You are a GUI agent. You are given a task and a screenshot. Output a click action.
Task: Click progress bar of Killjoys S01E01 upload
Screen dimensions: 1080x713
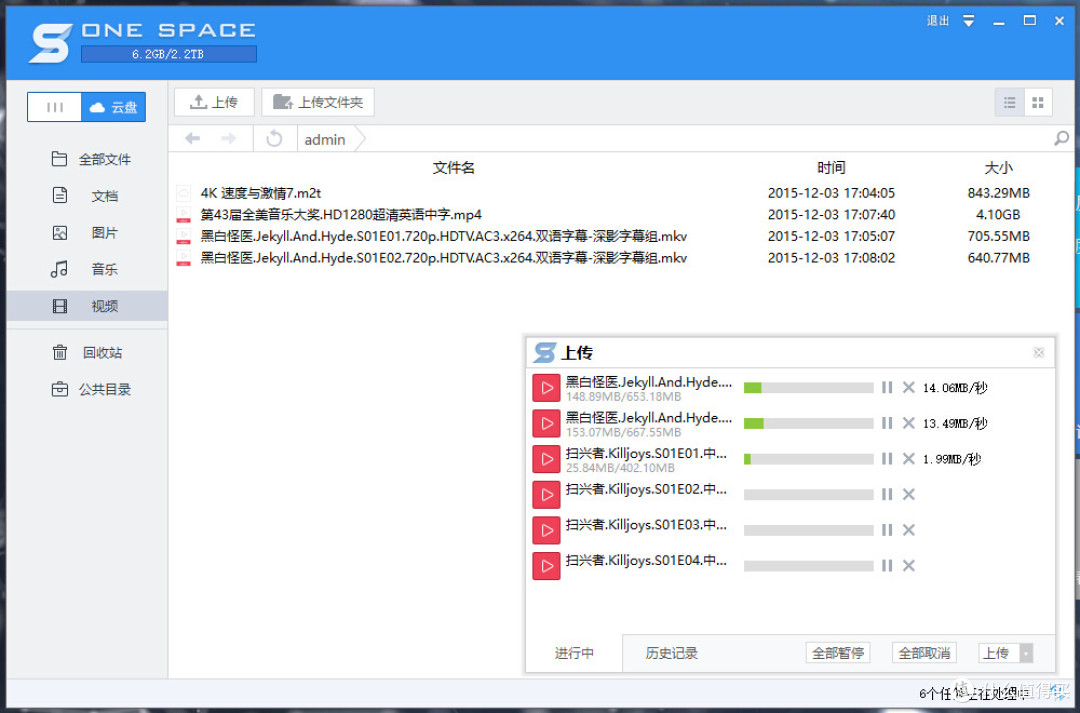[809, 459]
